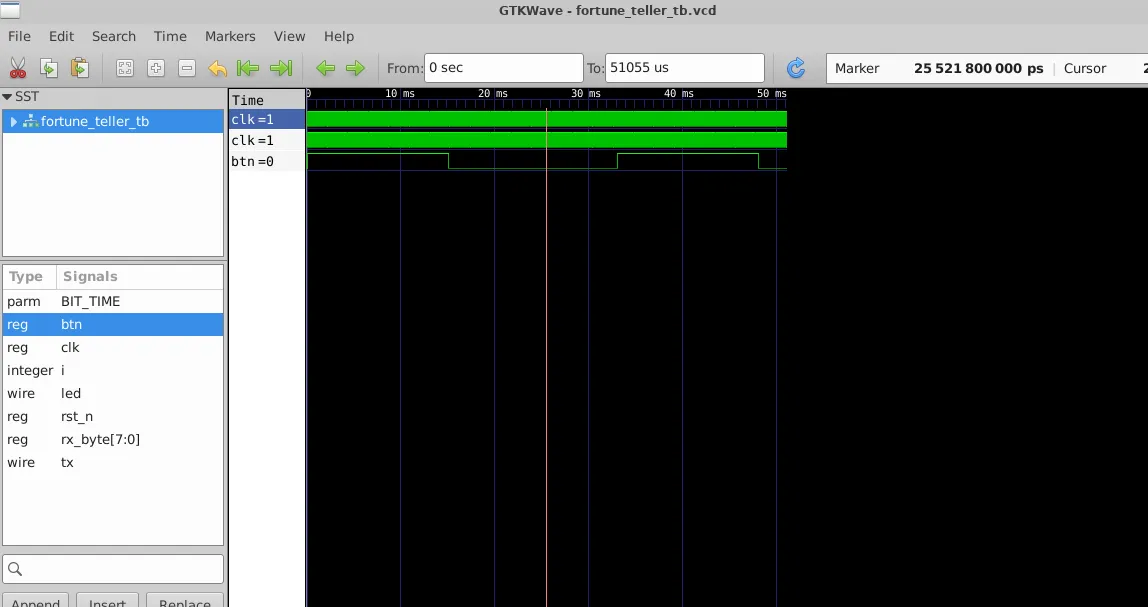Click the Zoom Fit icon
This screenshot has width=1148, height=607.
(x=125, y=68)
